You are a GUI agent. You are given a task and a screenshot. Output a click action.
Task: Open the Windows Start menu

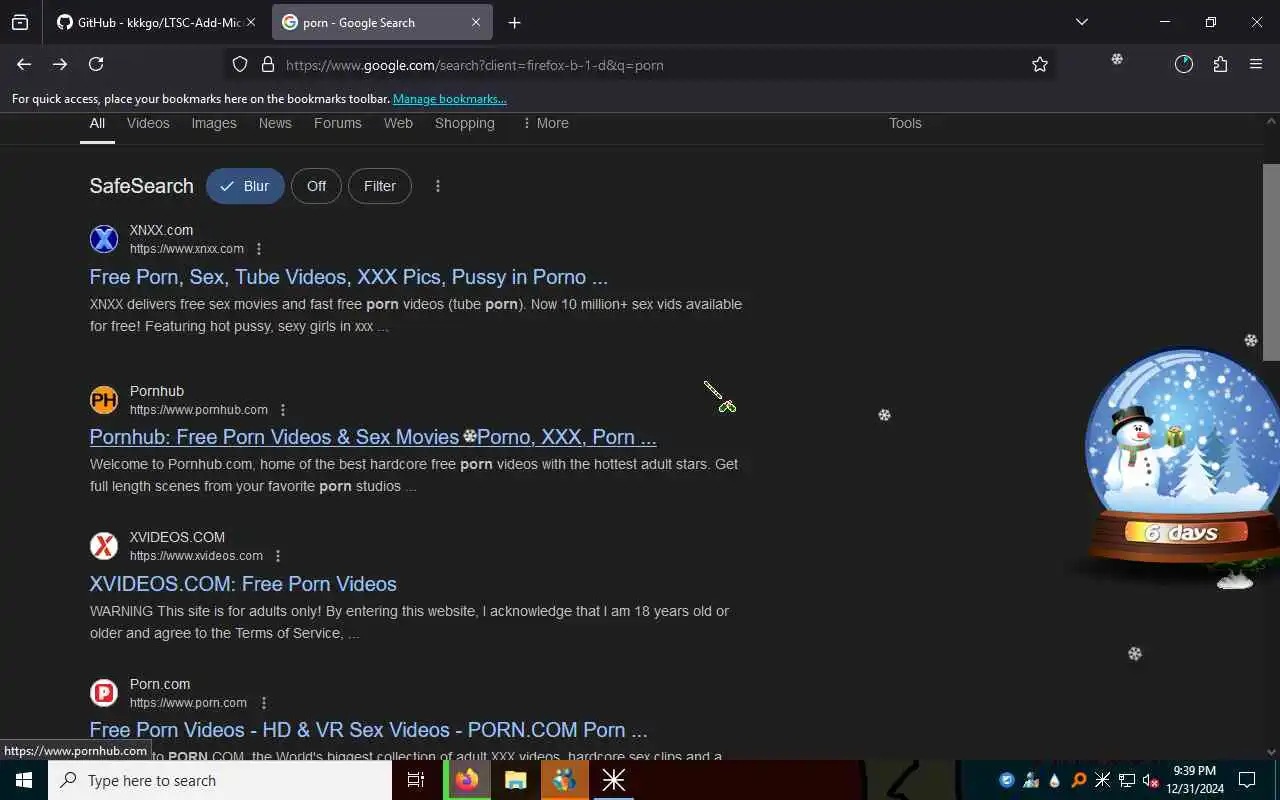[24, 780]
